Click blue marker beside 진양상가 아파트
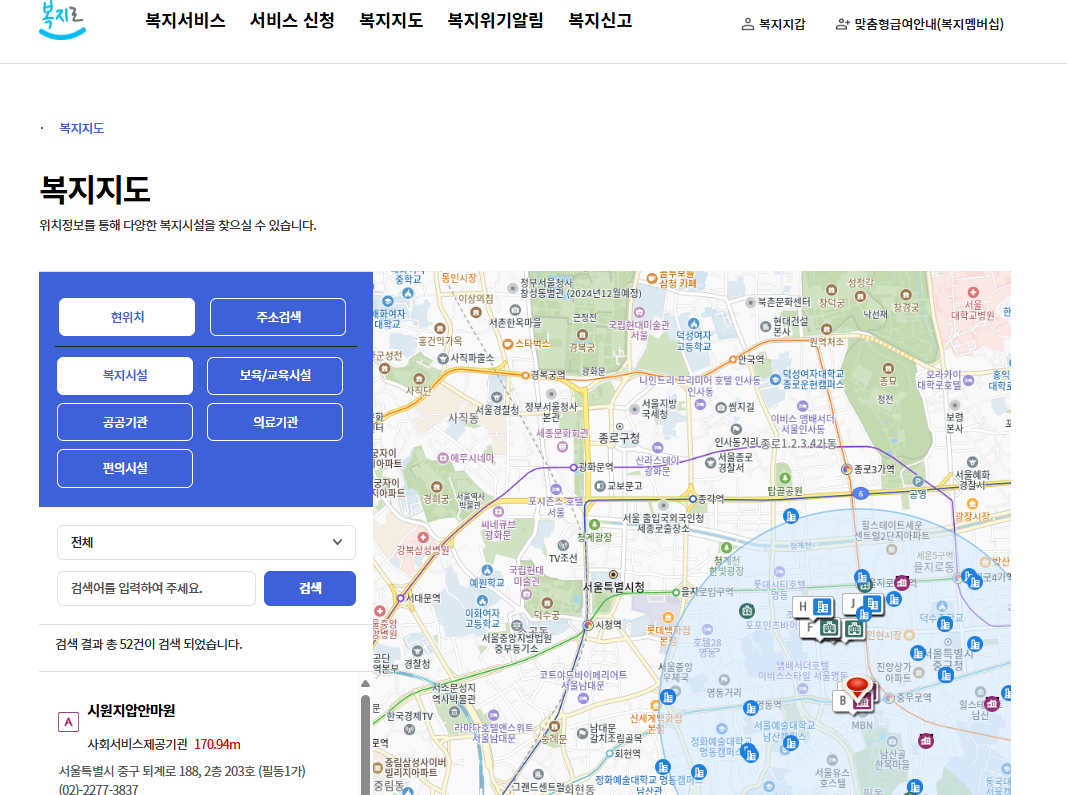This screenshot has height=795, width=1067. point(946,675)
